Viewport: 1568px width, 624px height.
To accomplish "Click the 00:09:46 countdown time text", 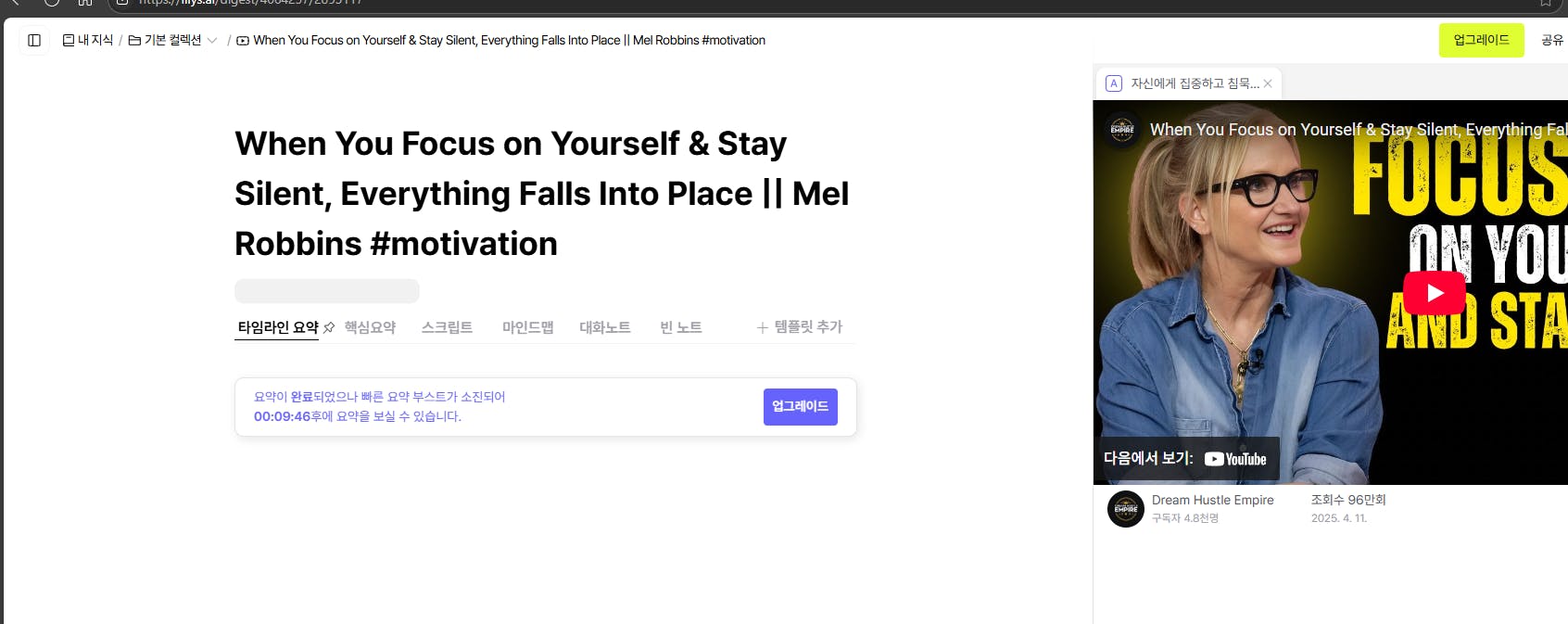I will [282, 416].
